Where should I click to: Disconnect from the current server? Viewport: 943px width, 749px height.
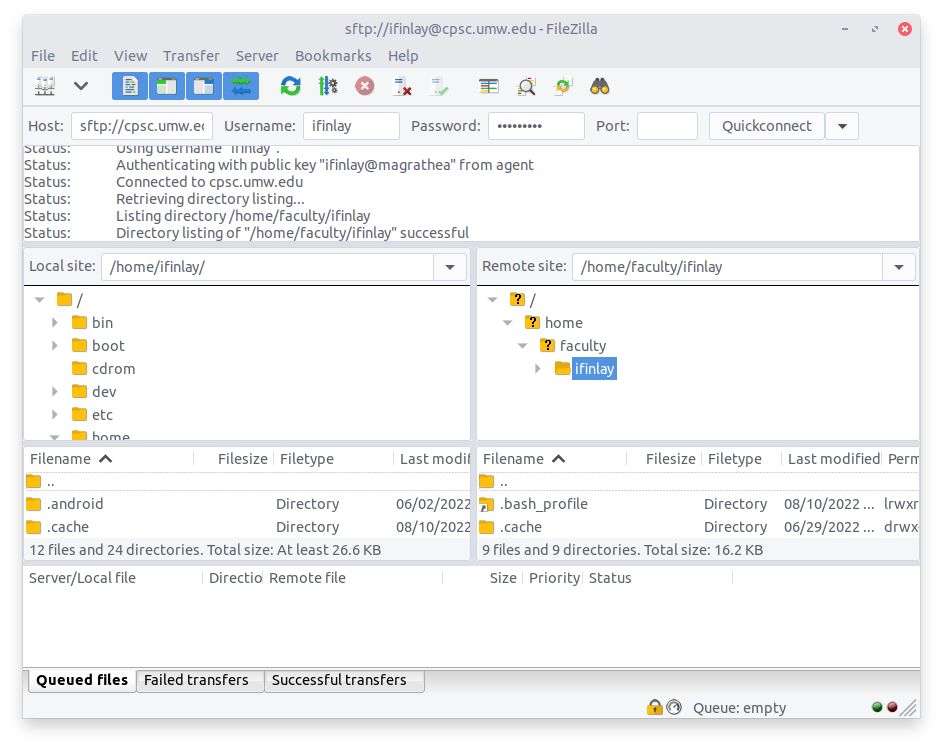pos(402,86)
